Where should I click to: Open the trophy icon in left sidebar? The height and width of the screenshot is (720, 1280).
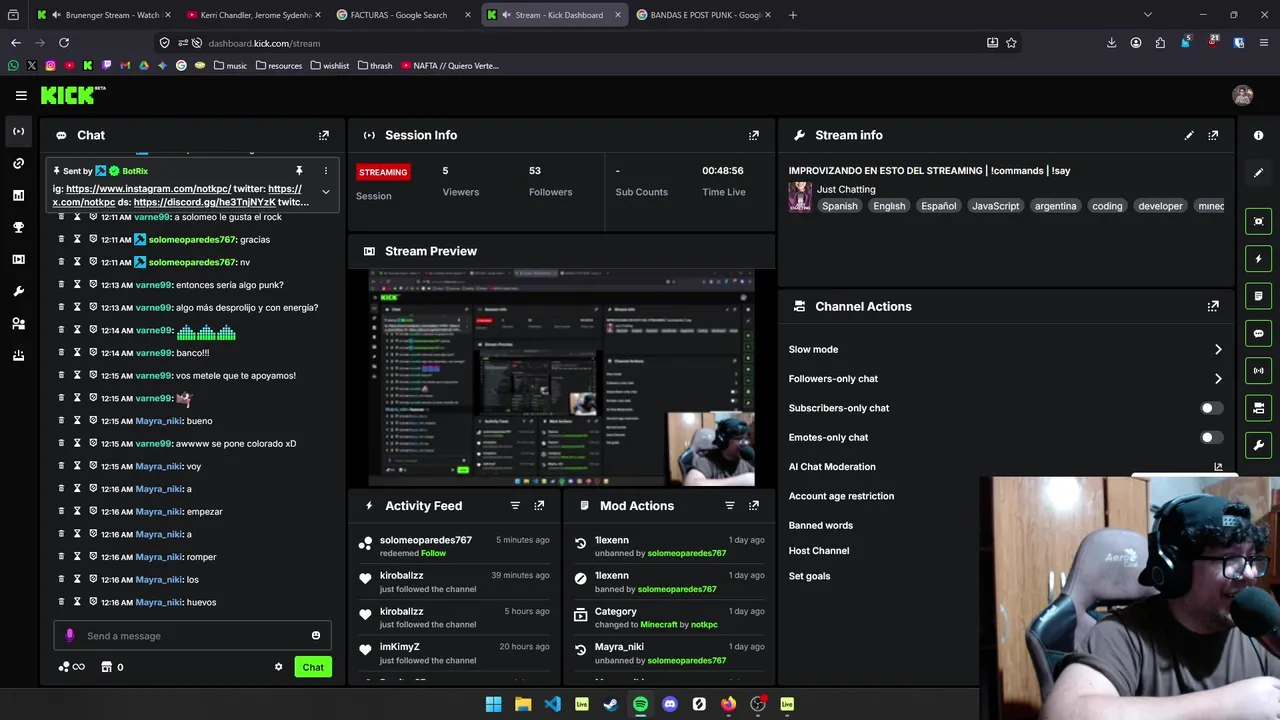click(x=18, y=227)
